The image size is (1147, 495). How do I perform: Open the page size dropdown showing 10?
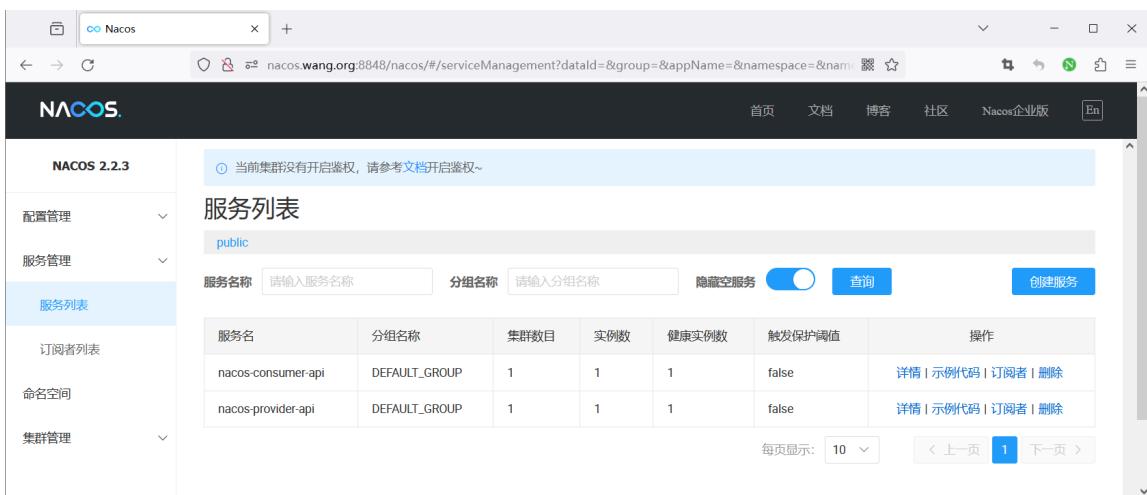tap(852, 450)
